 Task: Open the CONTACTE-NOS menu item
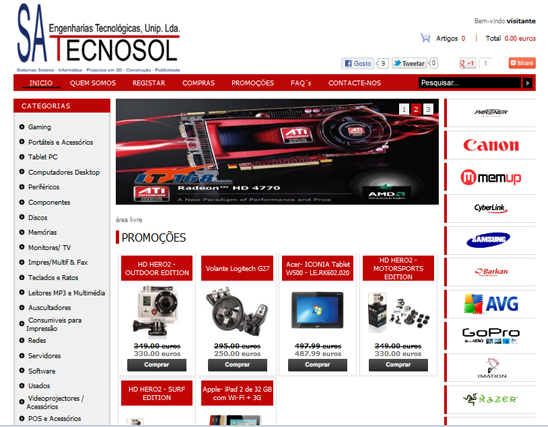pyautogui.click(x=354, y=83)
